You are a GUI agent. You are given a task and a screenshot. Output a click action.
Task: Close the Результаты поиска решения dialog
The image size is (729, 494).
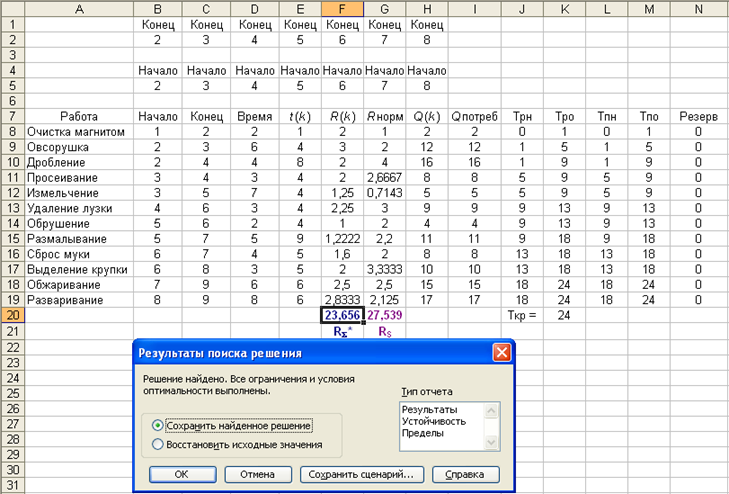[x=502, y=353]
